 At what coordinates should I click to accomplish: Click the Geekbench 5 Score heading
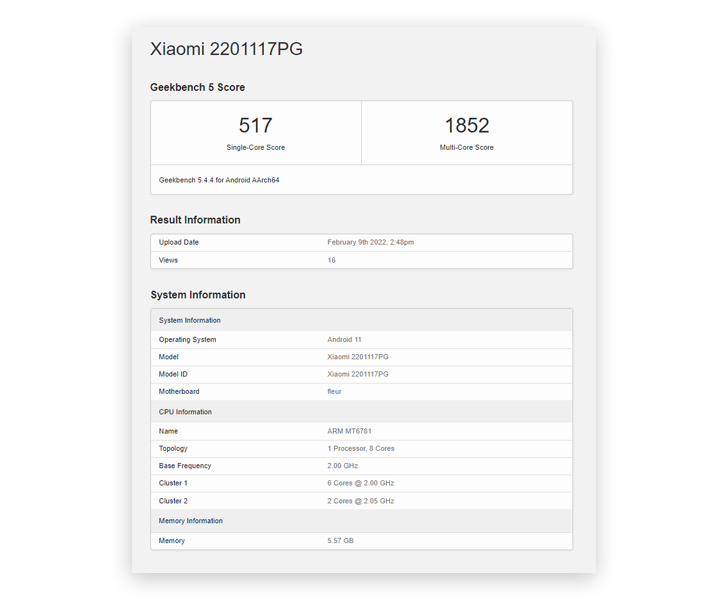[197, 87]
